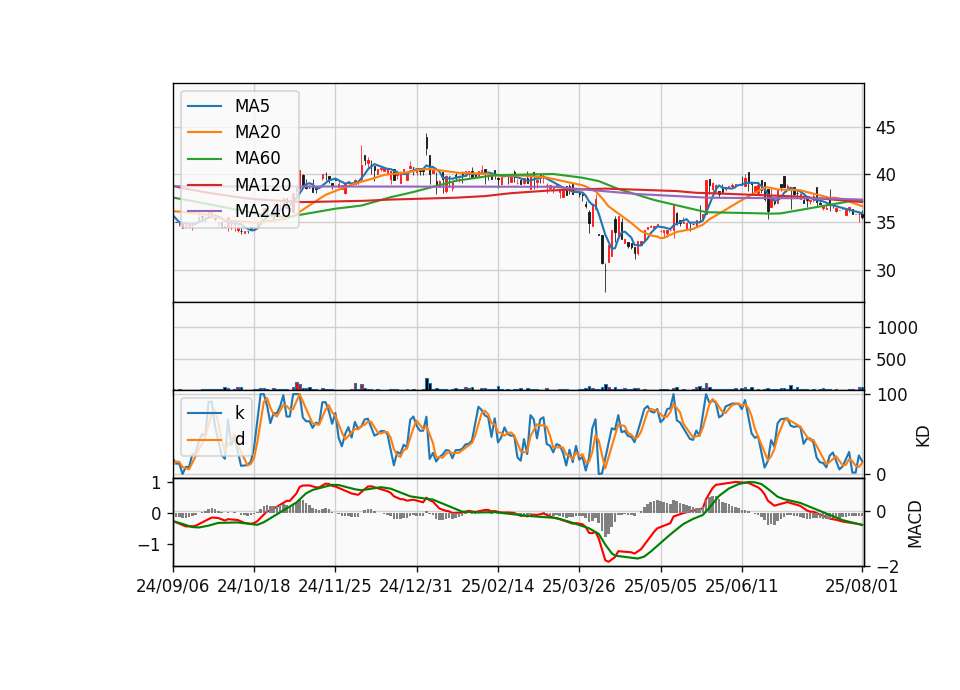
Task: Click the price axis label 30
Action: (x=886, y=271)
